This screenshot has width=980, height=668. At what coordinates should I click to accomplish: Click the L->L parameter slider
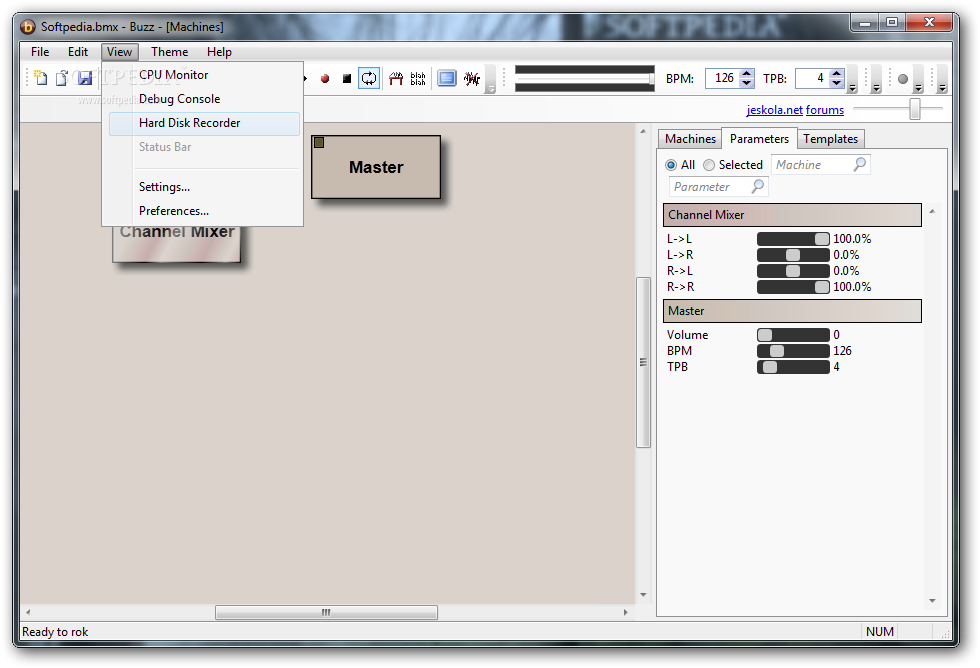click(793, 239)
